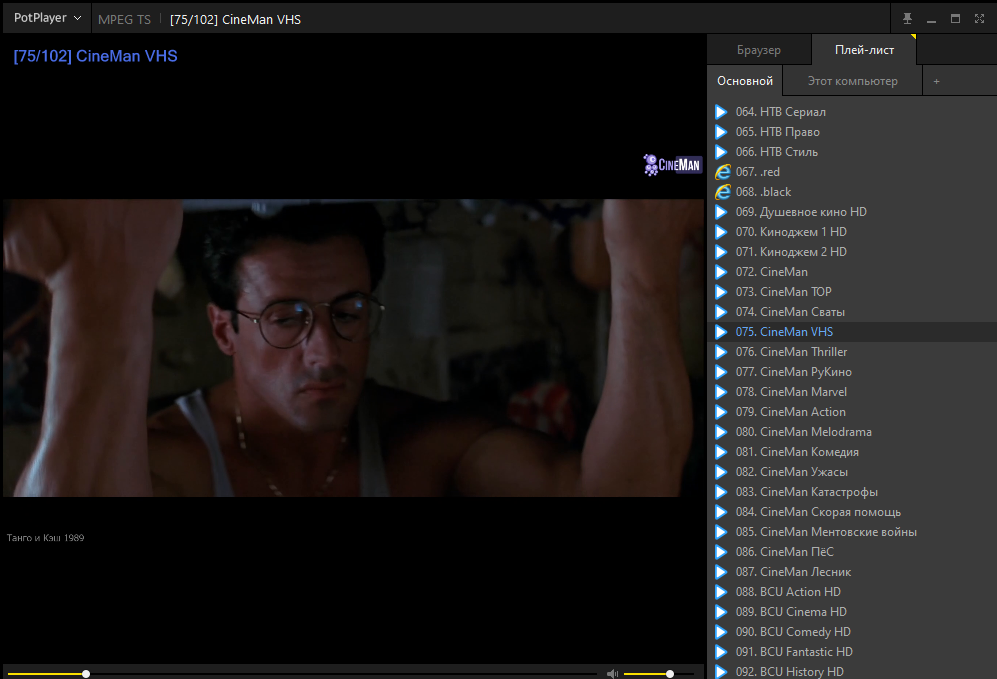Click play icon beside 071. Киноджем 2 HD
997x679 pixels.
(x=721, y=252)
